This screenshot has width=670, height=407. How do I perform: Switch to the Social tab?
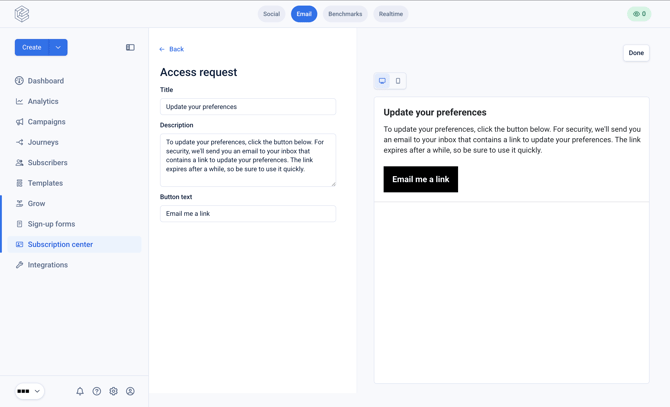click(271, 14)
